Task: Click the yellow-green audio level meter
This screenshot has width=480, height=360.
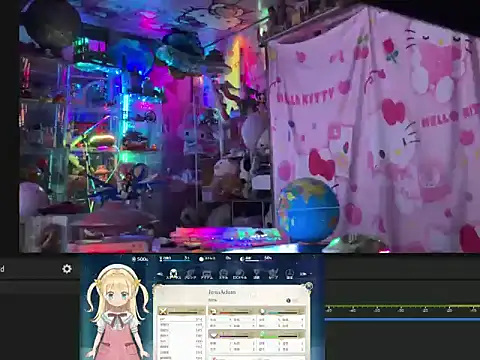Action: 402,306
